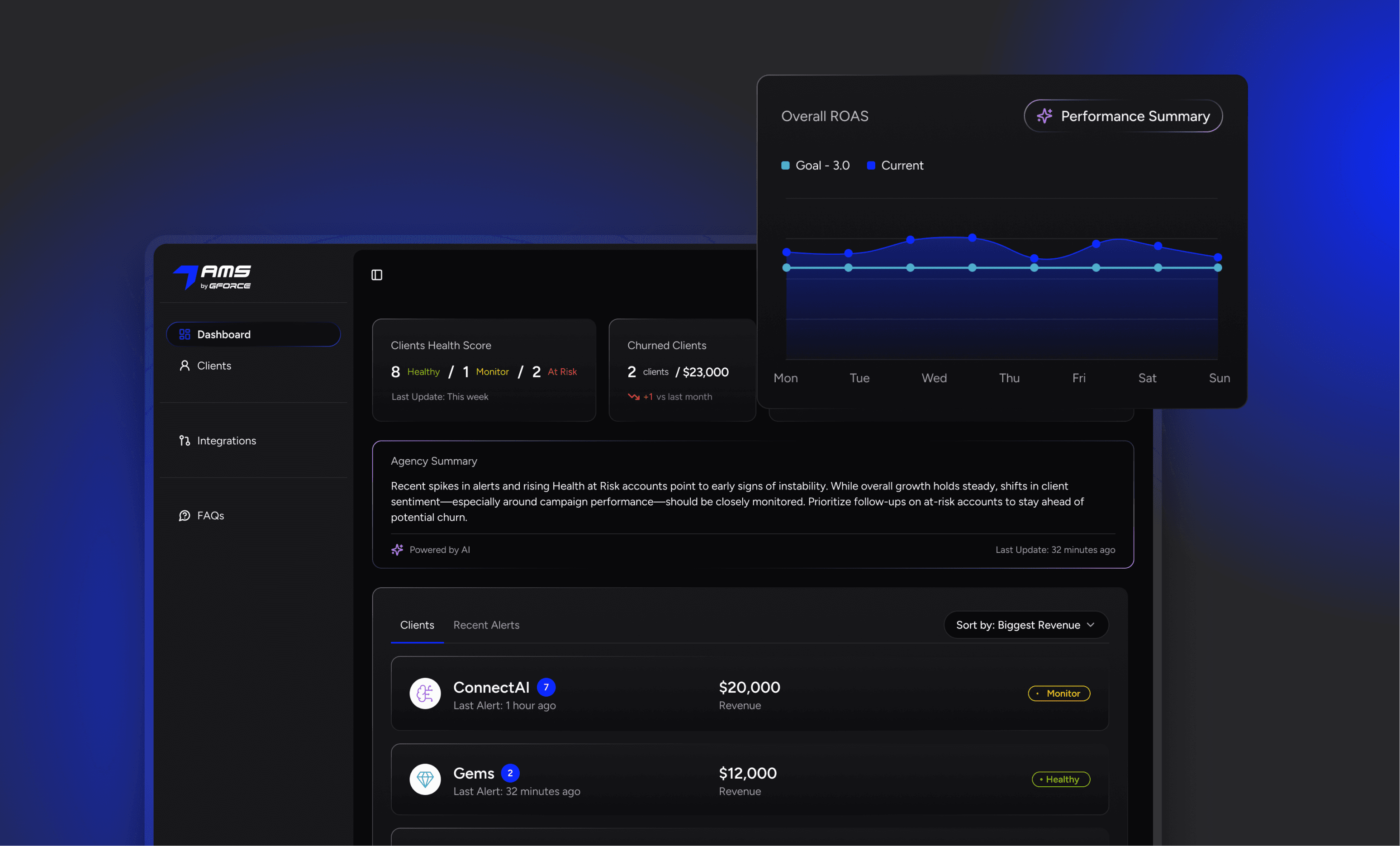Switch to the Clients tab
This screenshot has width=1400, height=846.
click(417, 625)
